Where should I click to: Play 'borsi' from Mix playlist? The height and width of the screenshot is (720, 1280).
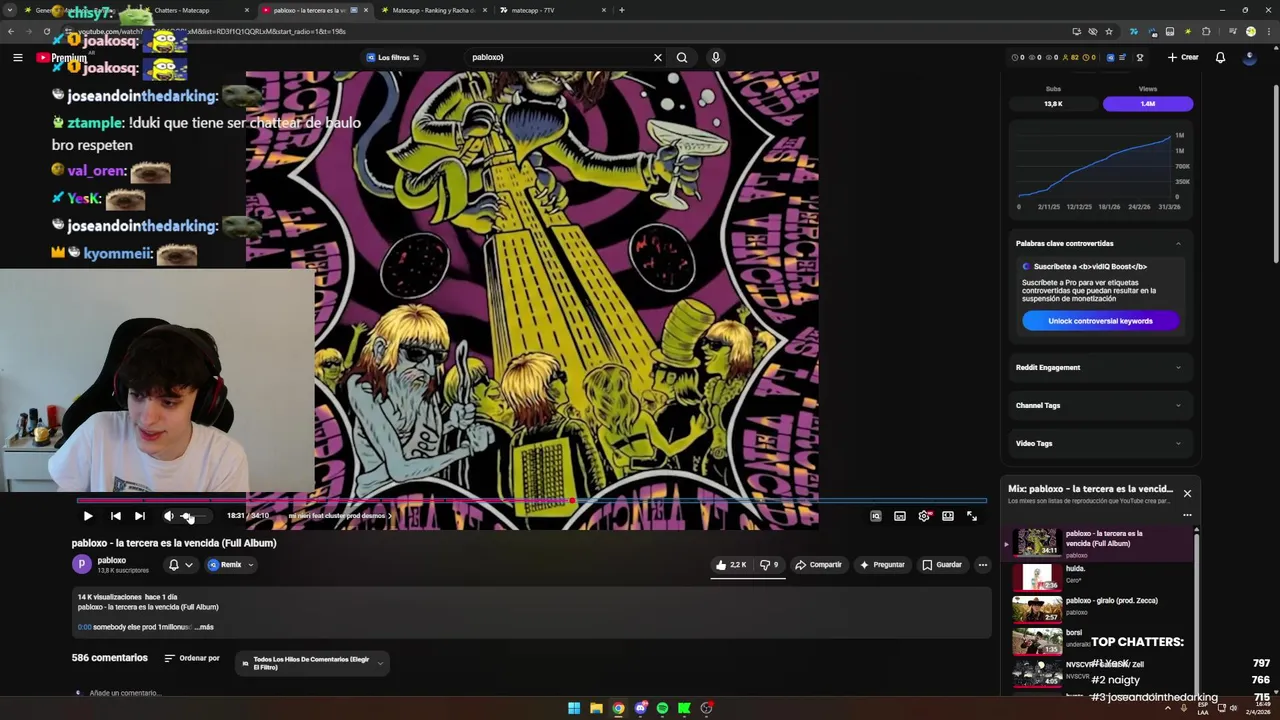click(1100, 641)
